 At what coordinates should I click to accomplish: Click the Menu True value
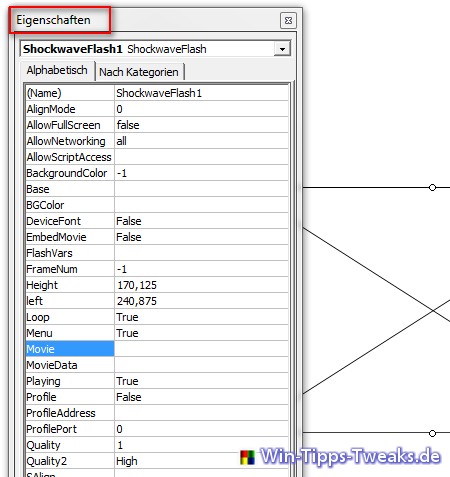tap(201, 333)
